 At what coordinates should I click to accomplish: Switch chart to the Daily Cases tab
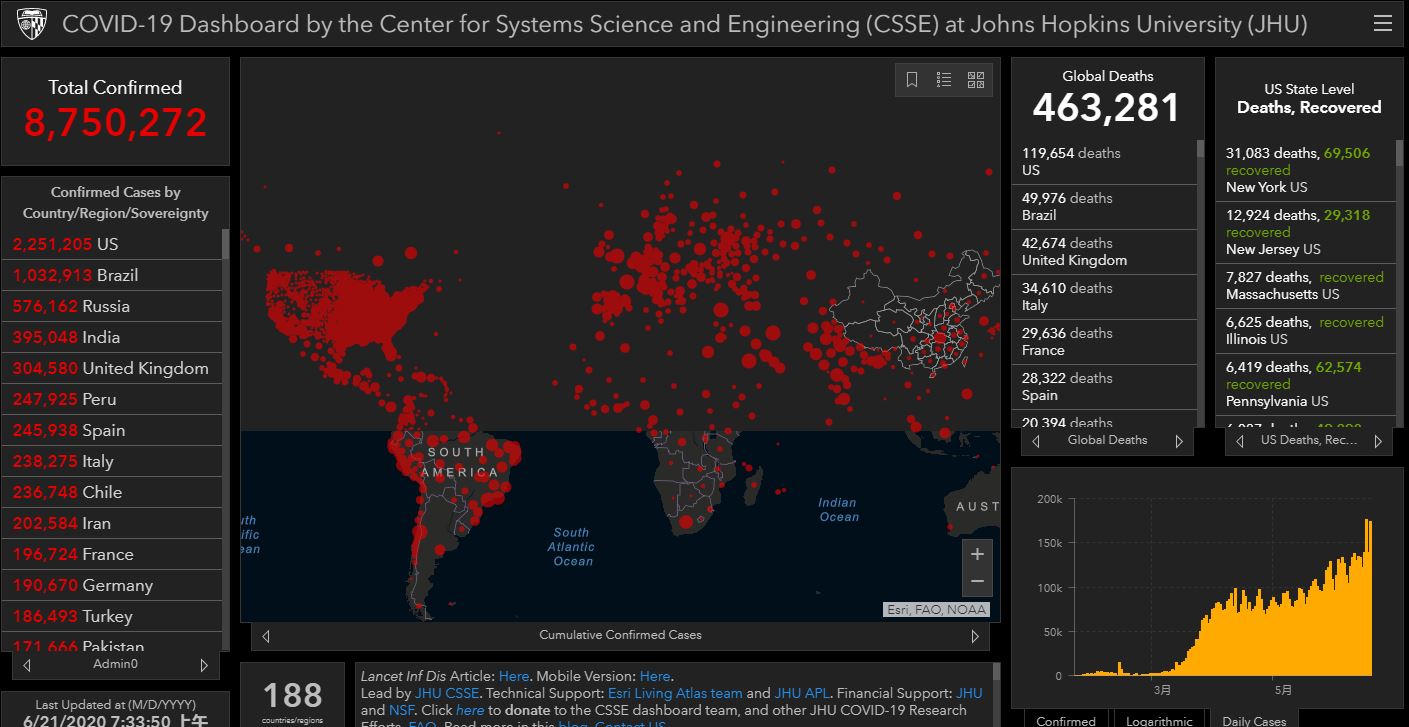[1254, 720]
